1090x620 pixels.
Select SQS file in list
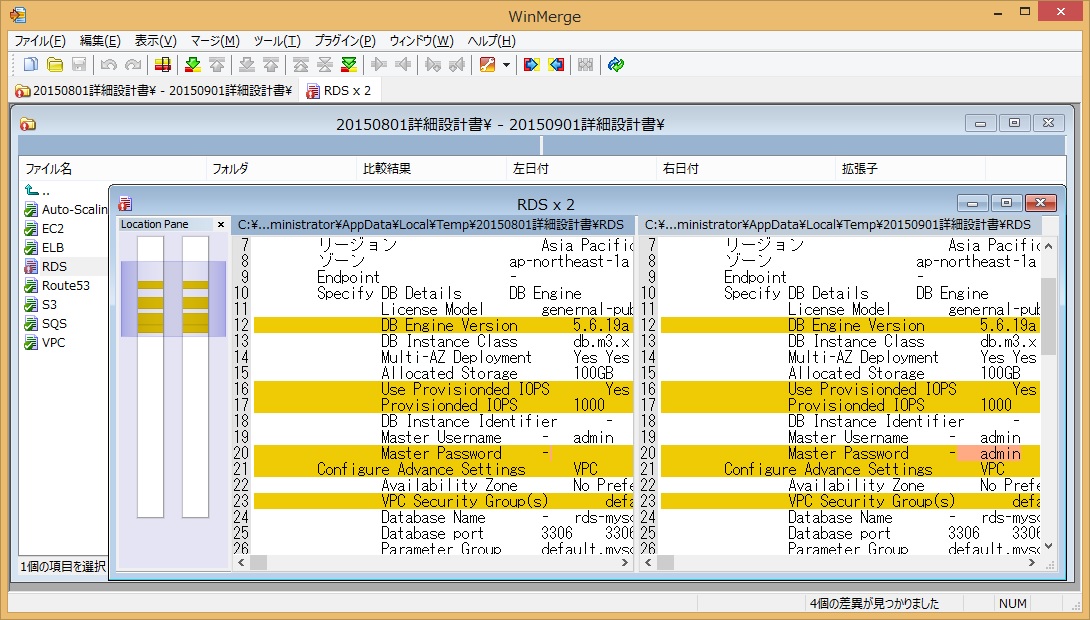(46, 324)
